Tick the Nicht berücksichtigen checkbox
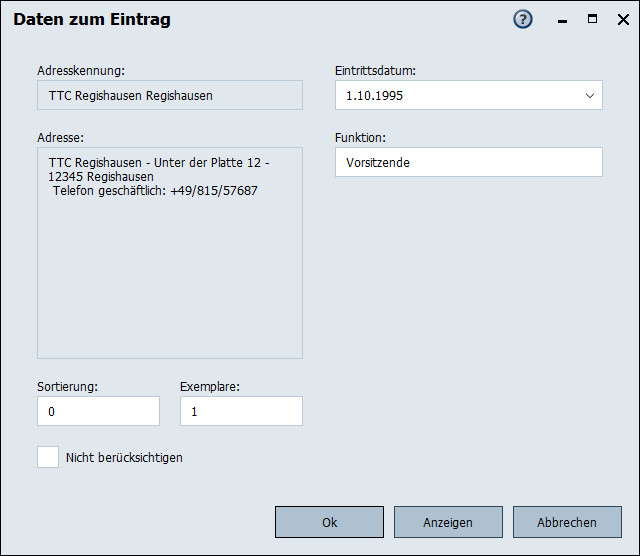 point(48,457)
